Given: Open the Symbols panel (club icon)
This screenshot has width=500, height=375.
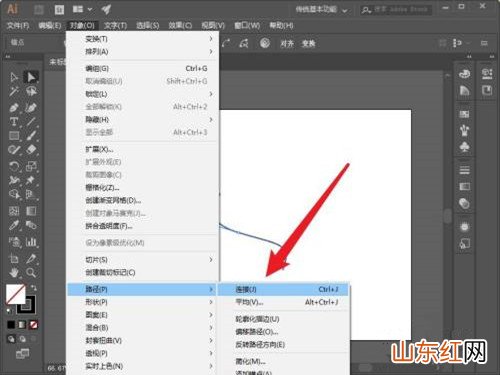Looking at the screenshot, I should 464,147.
